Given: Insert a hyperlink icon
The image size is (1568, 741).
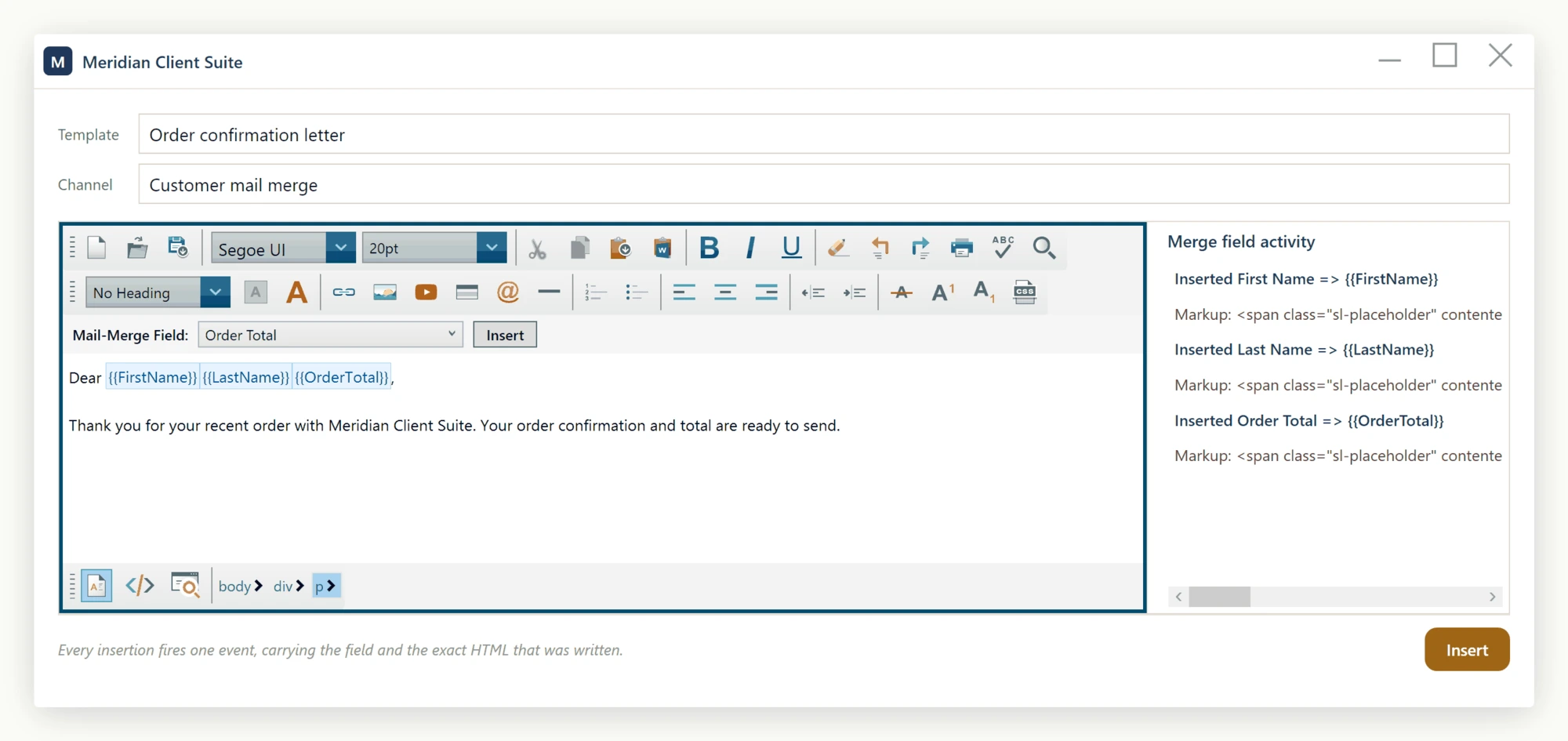Looking at the screenshot, I should [x=343, y=292].
